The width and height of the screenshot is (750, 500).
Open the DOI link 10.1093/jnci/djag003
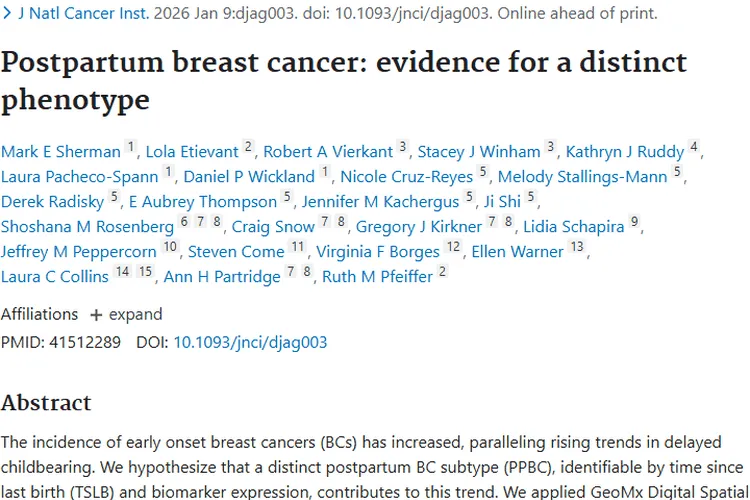point(250,342)
